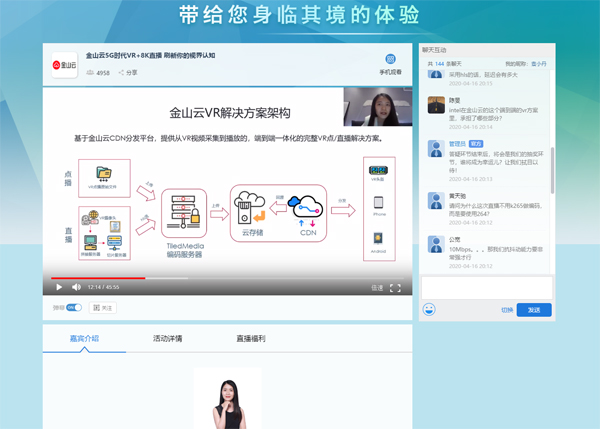This screenshot has width=600, height=429.
Task: Mute the video volume speaker icon
Action: pos(76,288)
